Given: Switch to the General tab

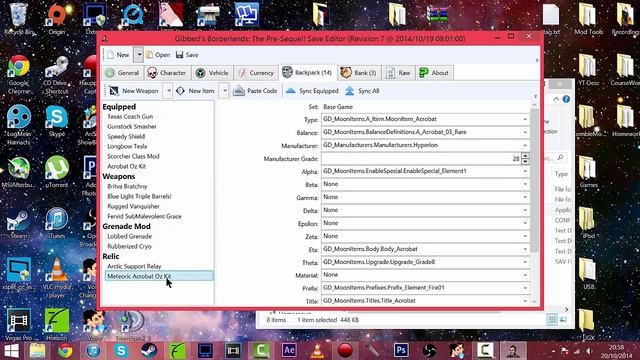Looking at the screenshot, I should click(122, 73).
